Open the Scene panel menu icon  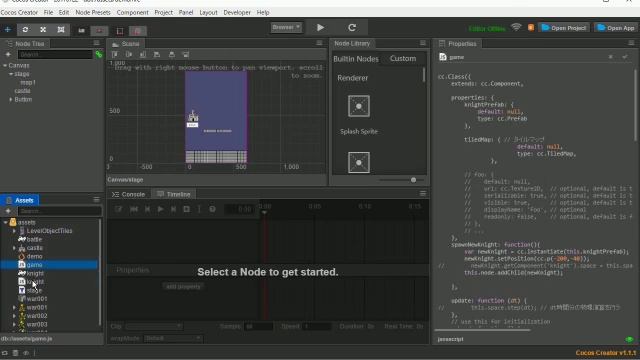319,43
